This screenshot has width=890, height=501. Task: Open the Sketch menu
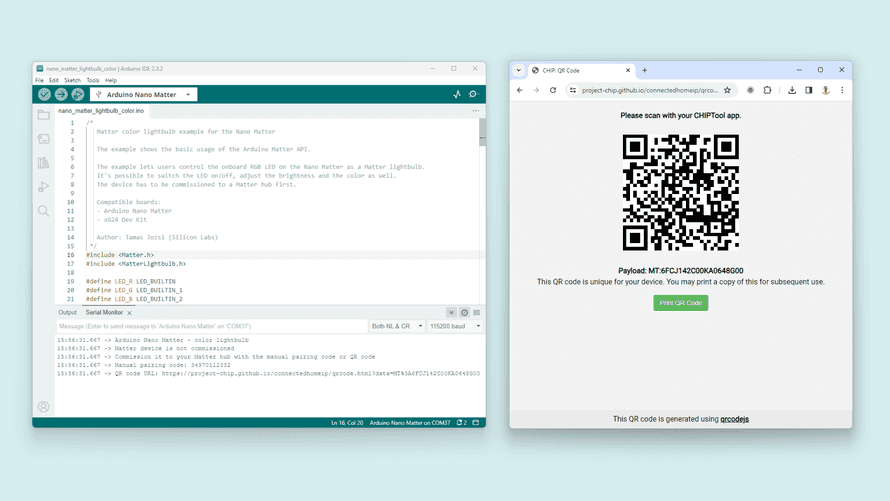pos(72,80)
